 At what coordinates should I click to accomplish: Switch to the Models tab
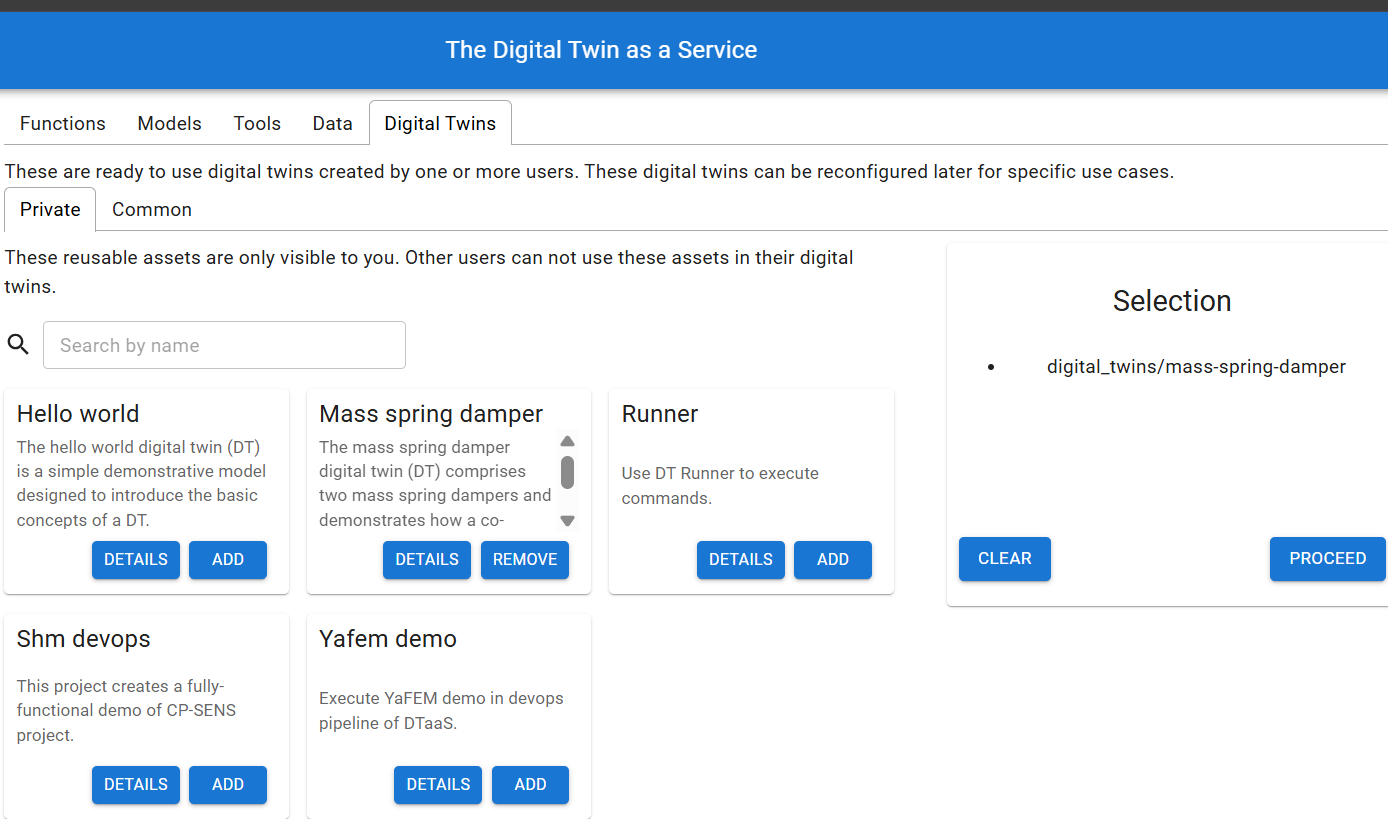169,123
